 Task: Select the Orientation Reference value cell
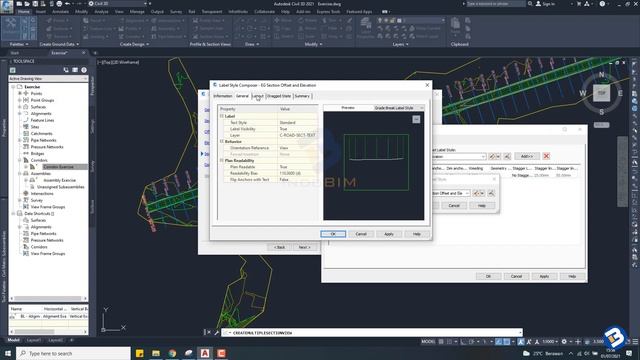click(x=298, y=148)
